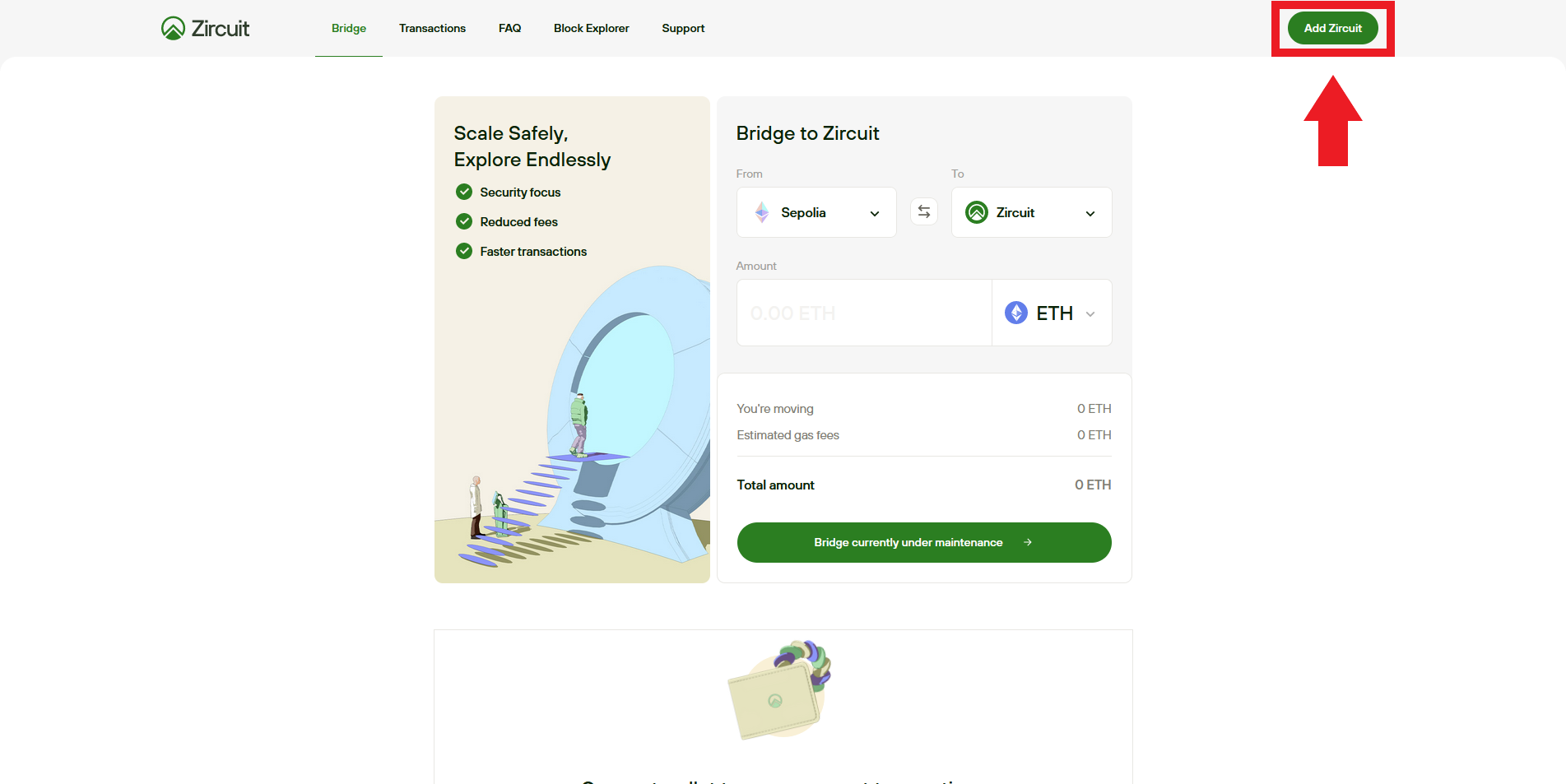Click the Sepolia Ethereum diamond icon
The width and height of the screenshot is (1566, 784).
[x=762, y=212]
